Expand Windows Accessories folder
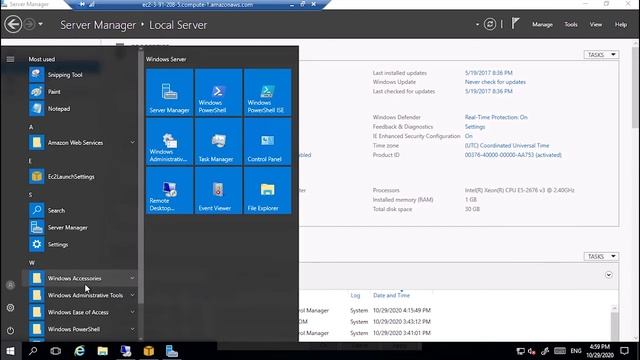The height and width of the screenshot is (360, 640). pyautogui.click(x=80, y=278)
